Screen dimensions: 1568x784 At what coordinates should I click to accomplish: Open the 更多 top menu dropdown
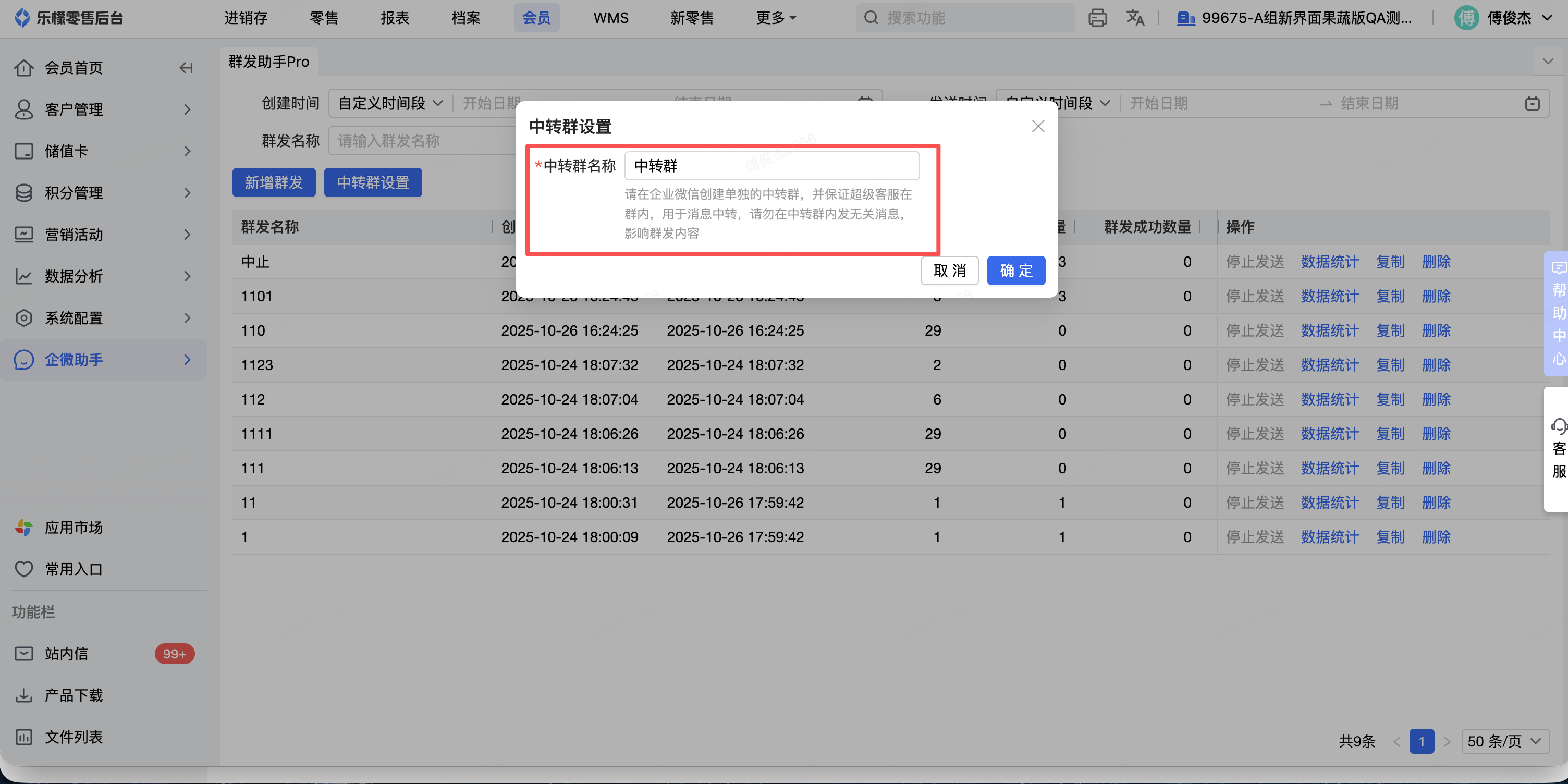[776, 18]
